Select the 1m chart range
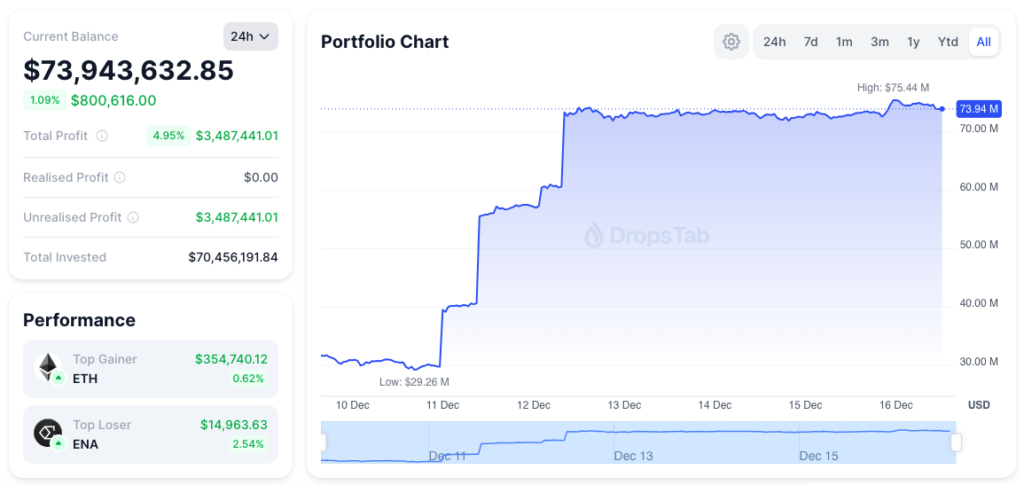The height and width of the screenshot is (485, 1024). tap(844, 42)
